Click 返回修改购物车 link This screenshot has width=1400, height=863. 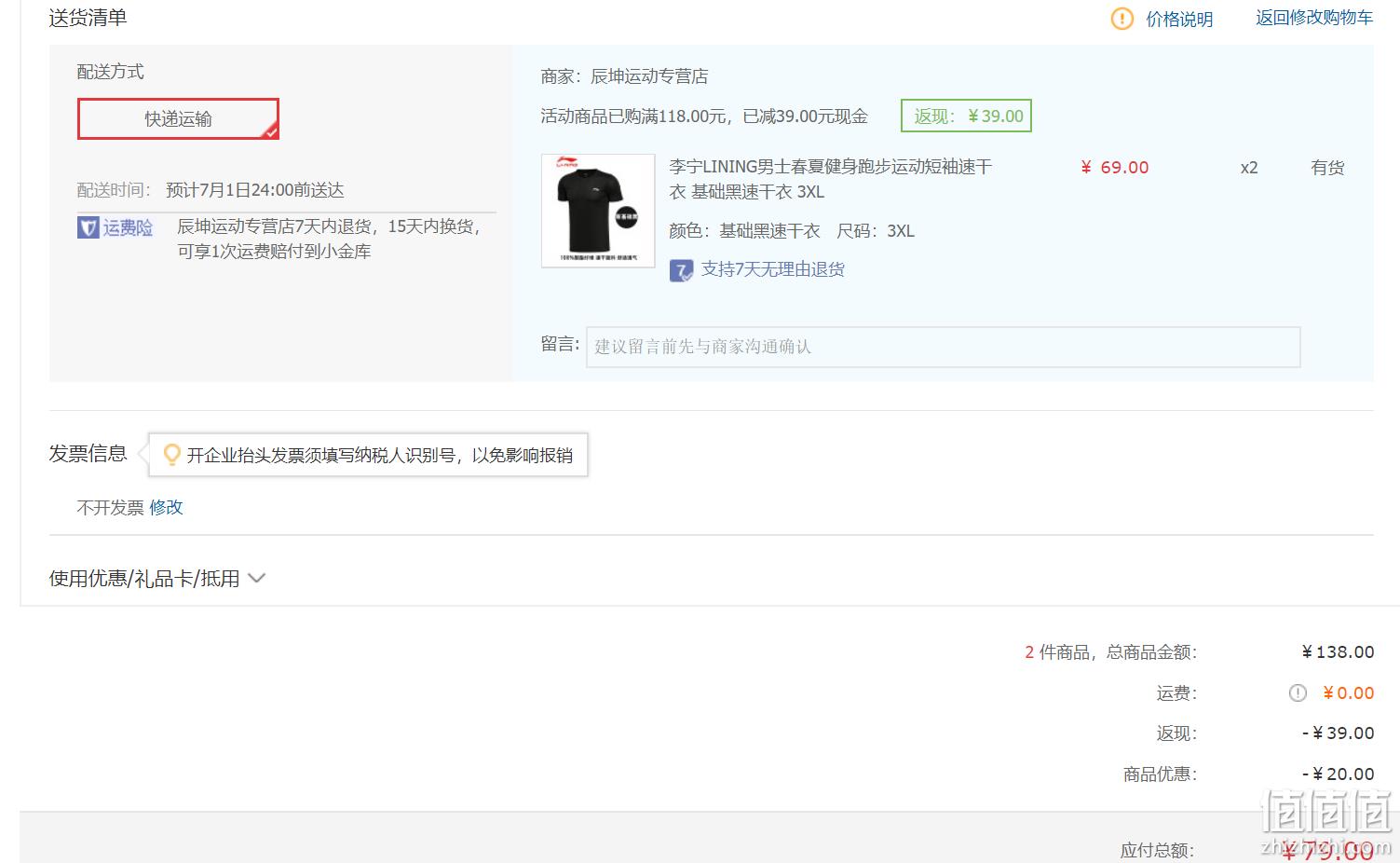(1314, 18)
